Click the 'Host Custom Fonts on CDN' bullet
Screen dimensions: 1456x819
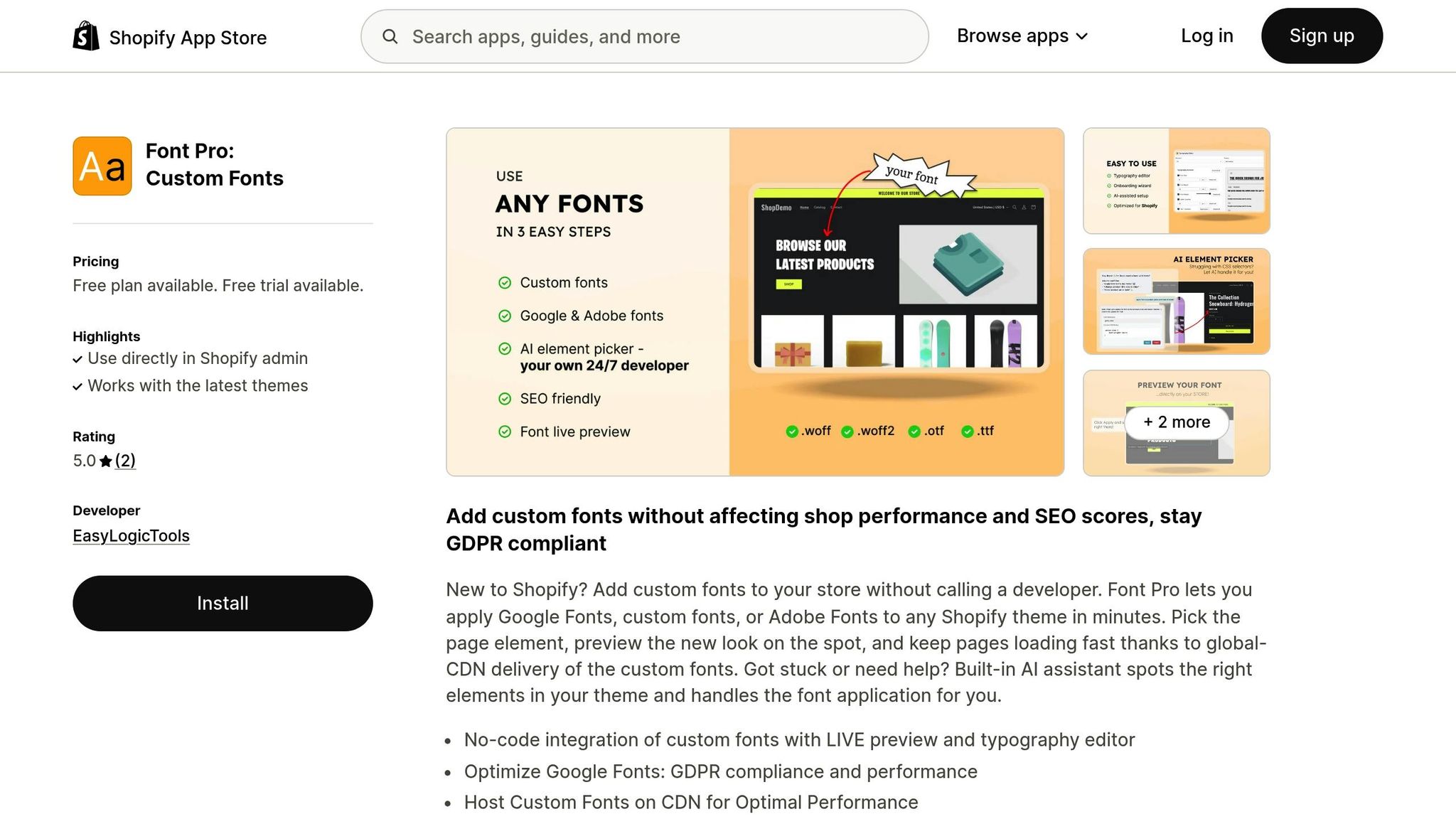point(691,803)
